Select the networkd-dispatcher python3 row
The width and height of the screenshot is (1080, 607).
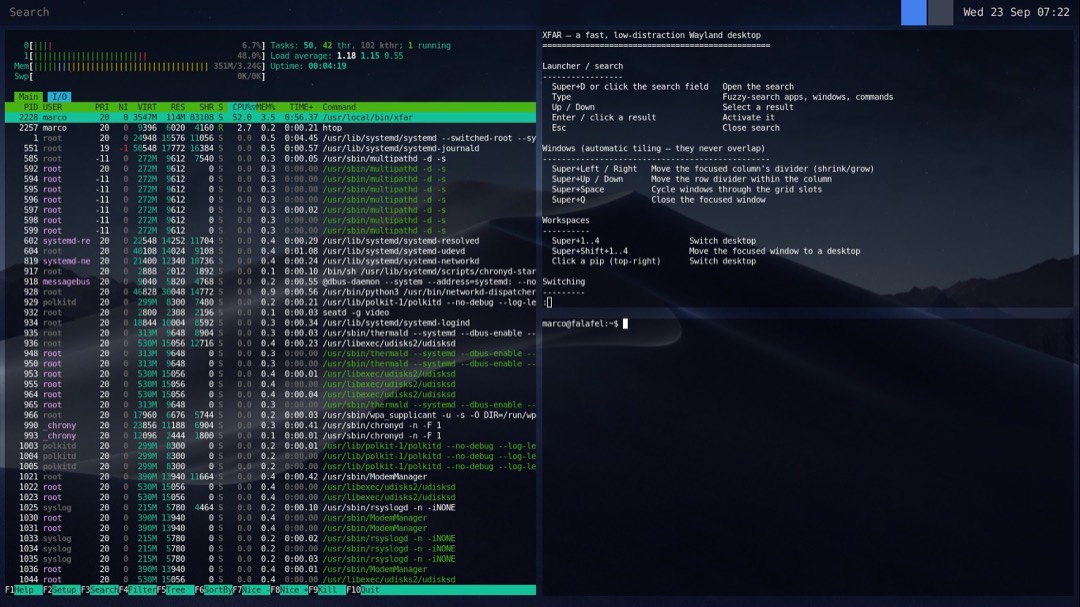[x=271, y=292]
